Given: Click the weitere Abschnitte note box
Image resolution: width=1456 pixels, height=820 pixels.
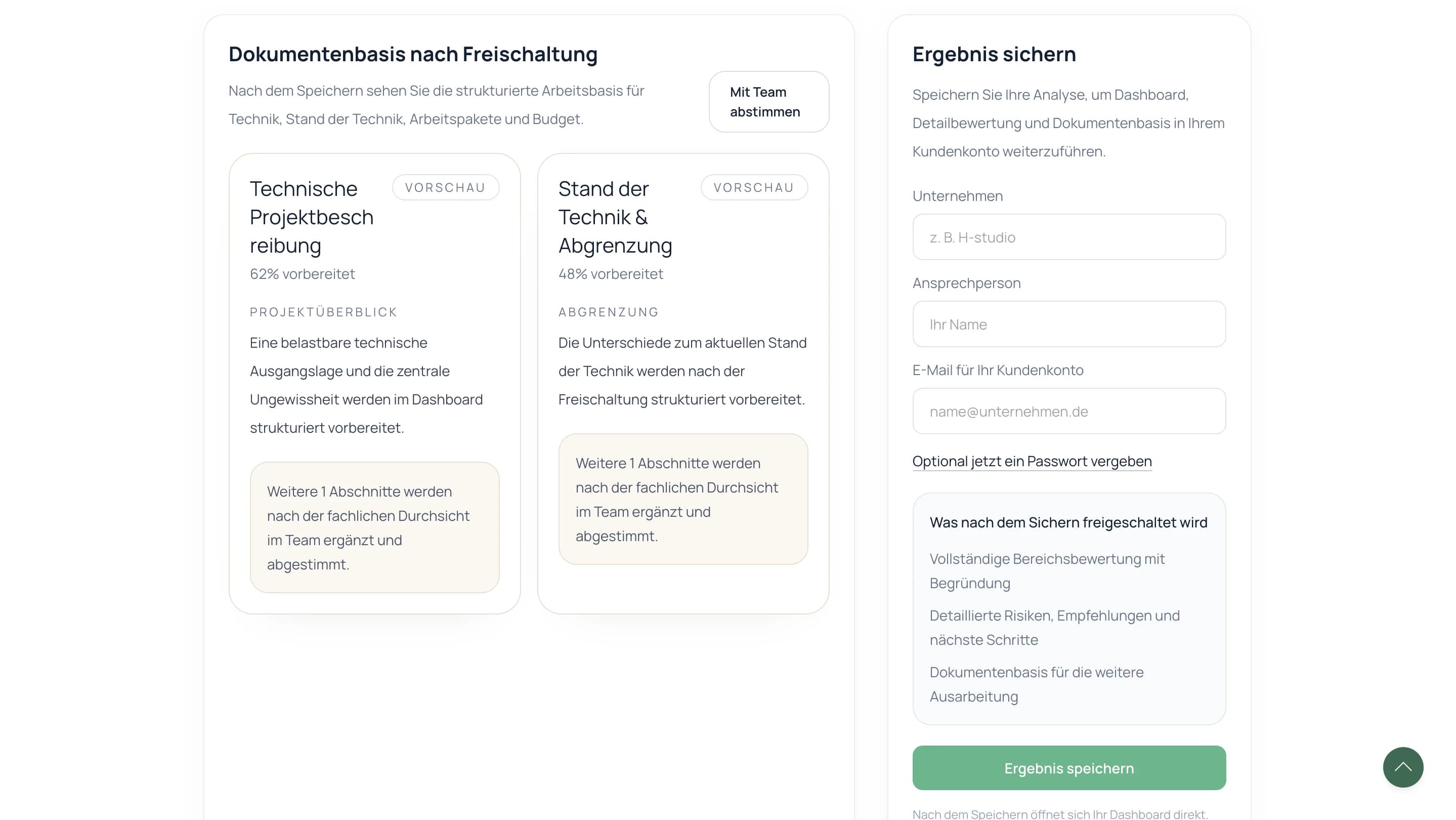Looking at the screenshot, I should [375, 527].
